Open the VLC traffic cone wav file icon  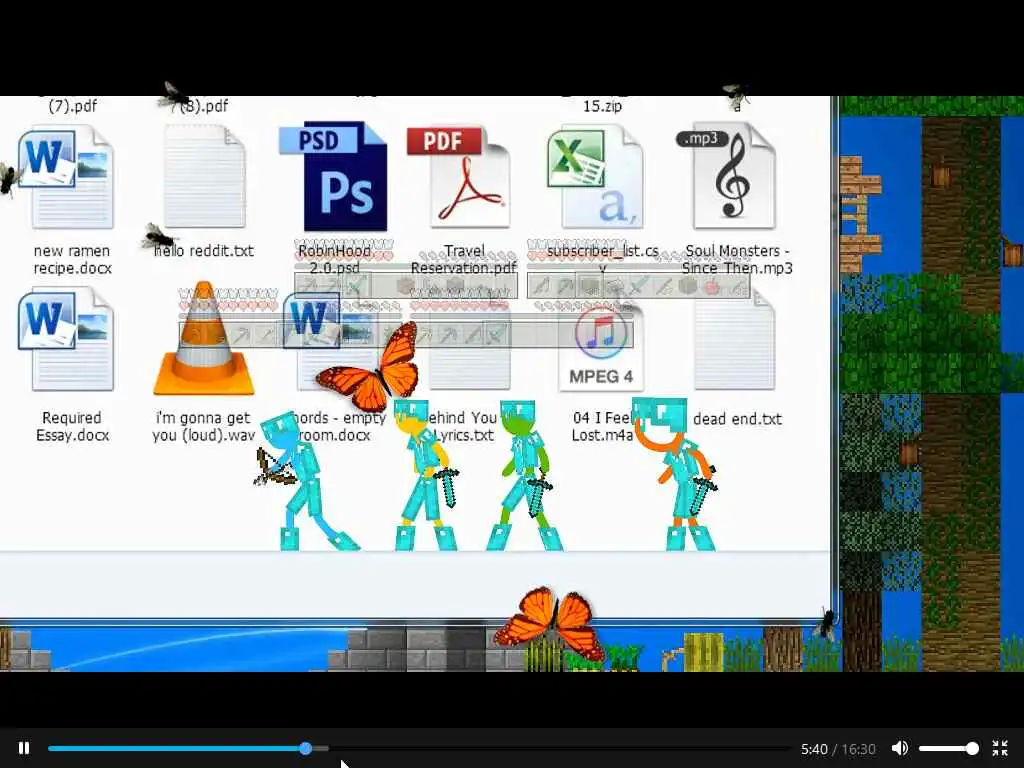click(204, 338)
